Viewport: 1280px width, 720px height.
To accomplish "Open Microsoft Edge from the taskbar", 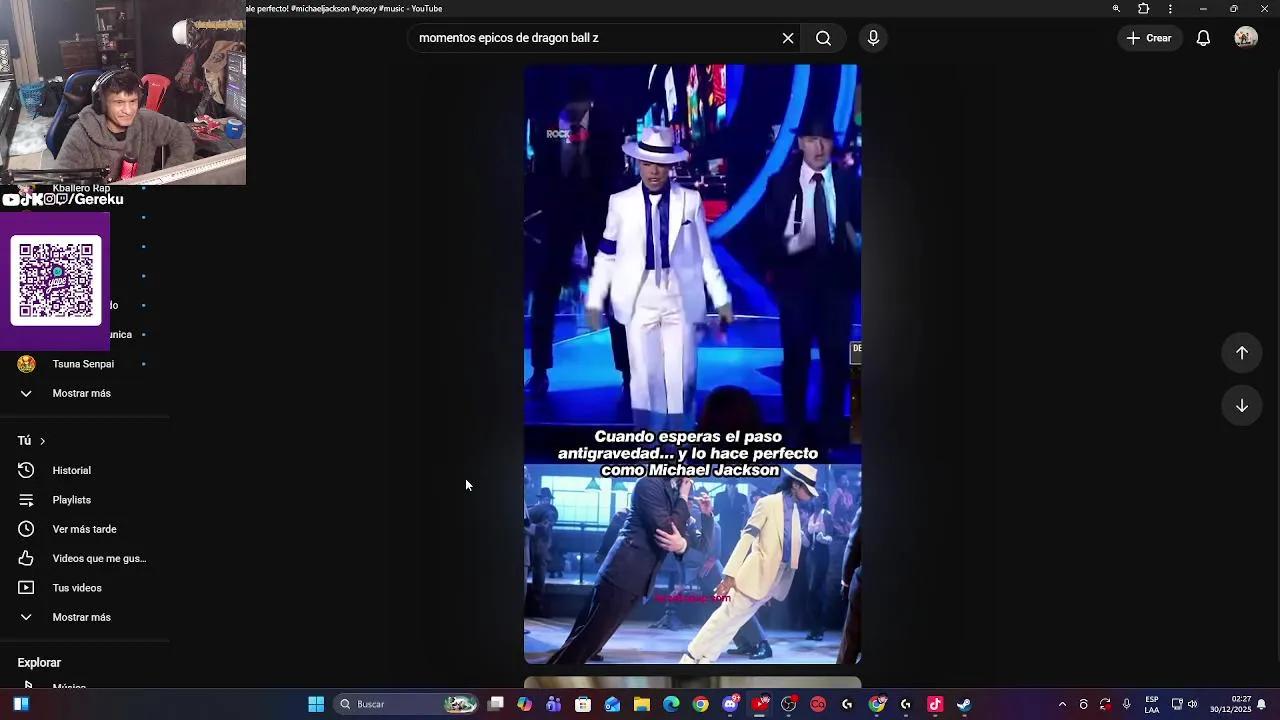I will (671, 704).
